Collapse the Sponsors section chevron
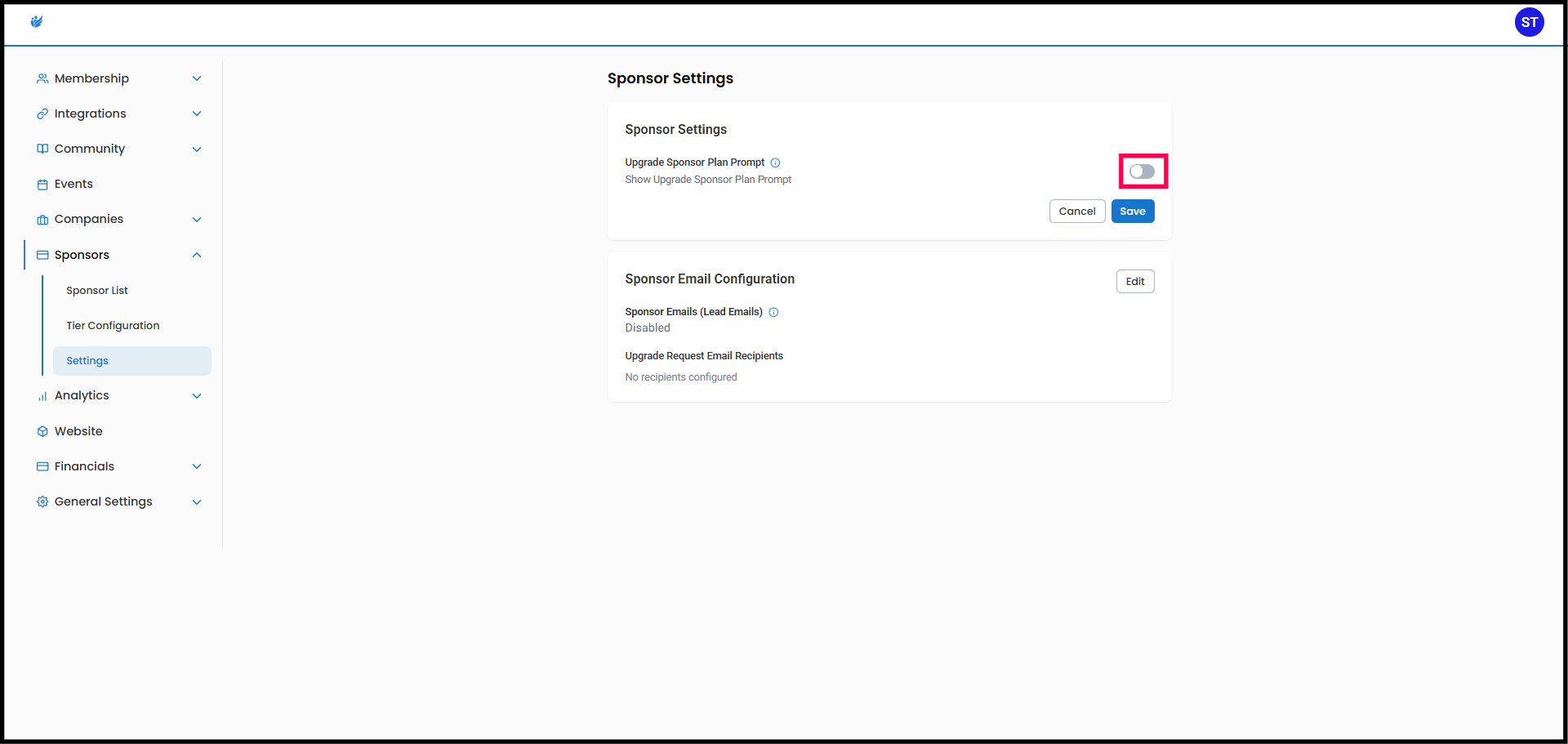This screenshot has width=1568, height=744. tap(197, 255)
